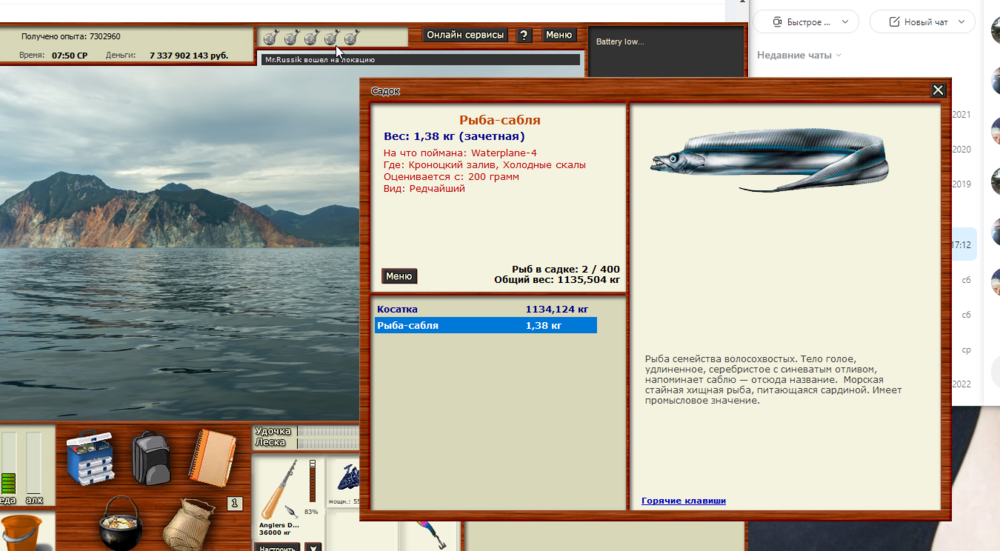Open the burlap sack

pos(188,524)
